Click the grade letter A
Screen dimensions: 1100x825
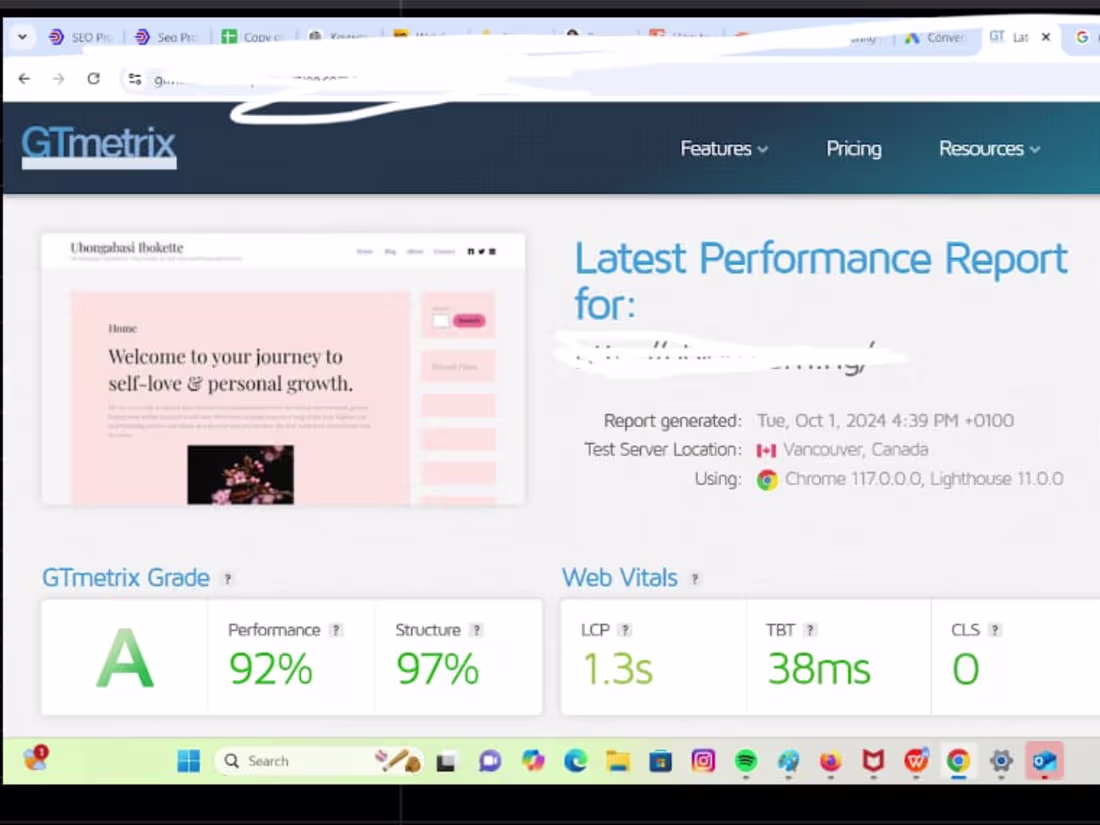point(124,658)
